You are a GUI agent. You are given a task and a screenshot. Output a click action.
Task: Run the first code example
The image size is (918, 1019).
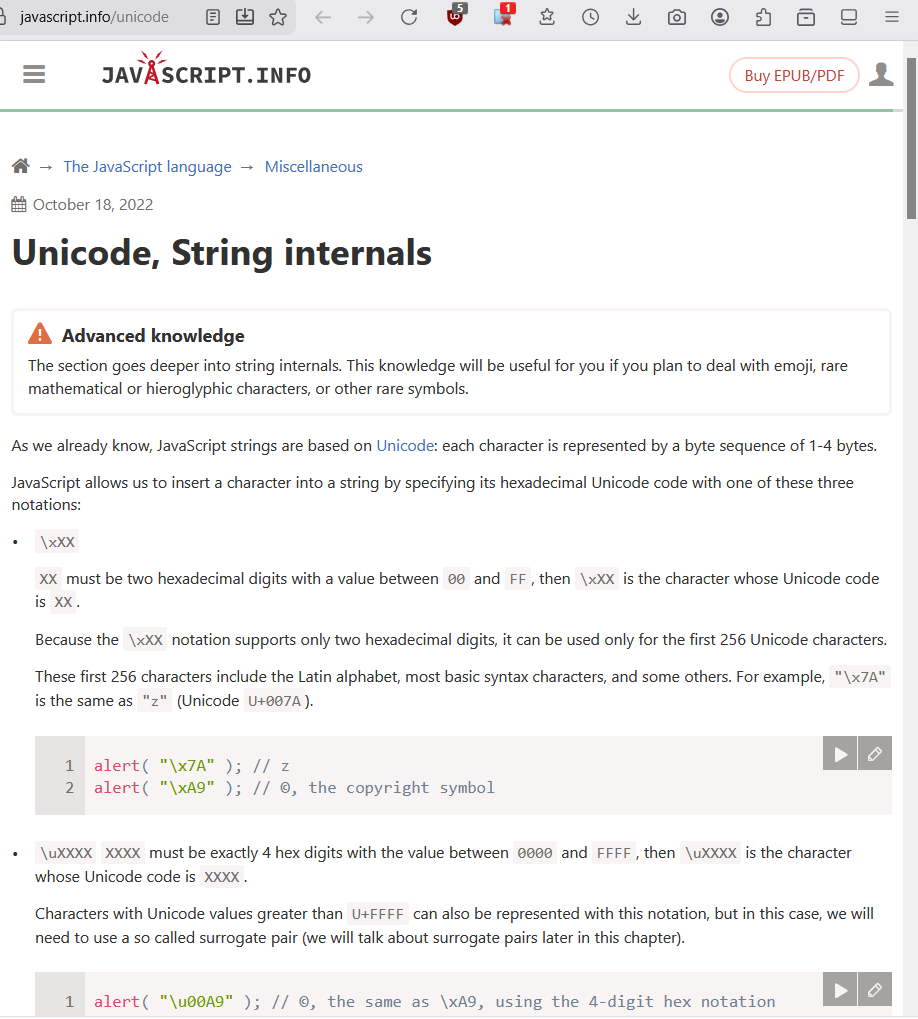pos(839,753)
